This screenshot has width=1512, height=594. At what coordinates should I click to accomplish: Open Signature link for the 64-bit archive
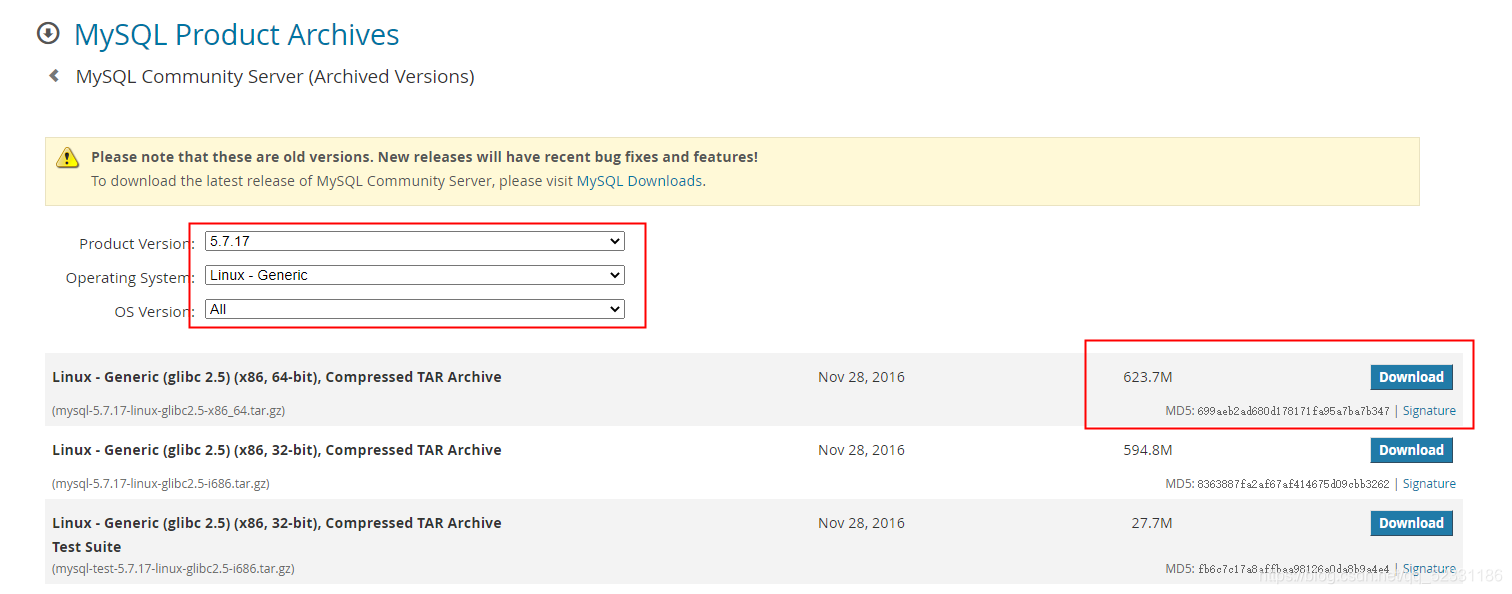click(x=1429, y=411)
